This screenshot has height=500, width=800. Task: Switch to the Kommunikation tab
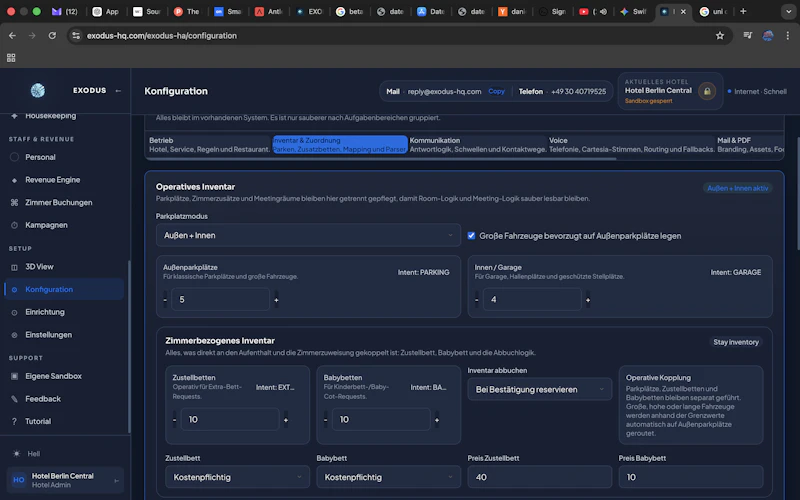[478, 144]
